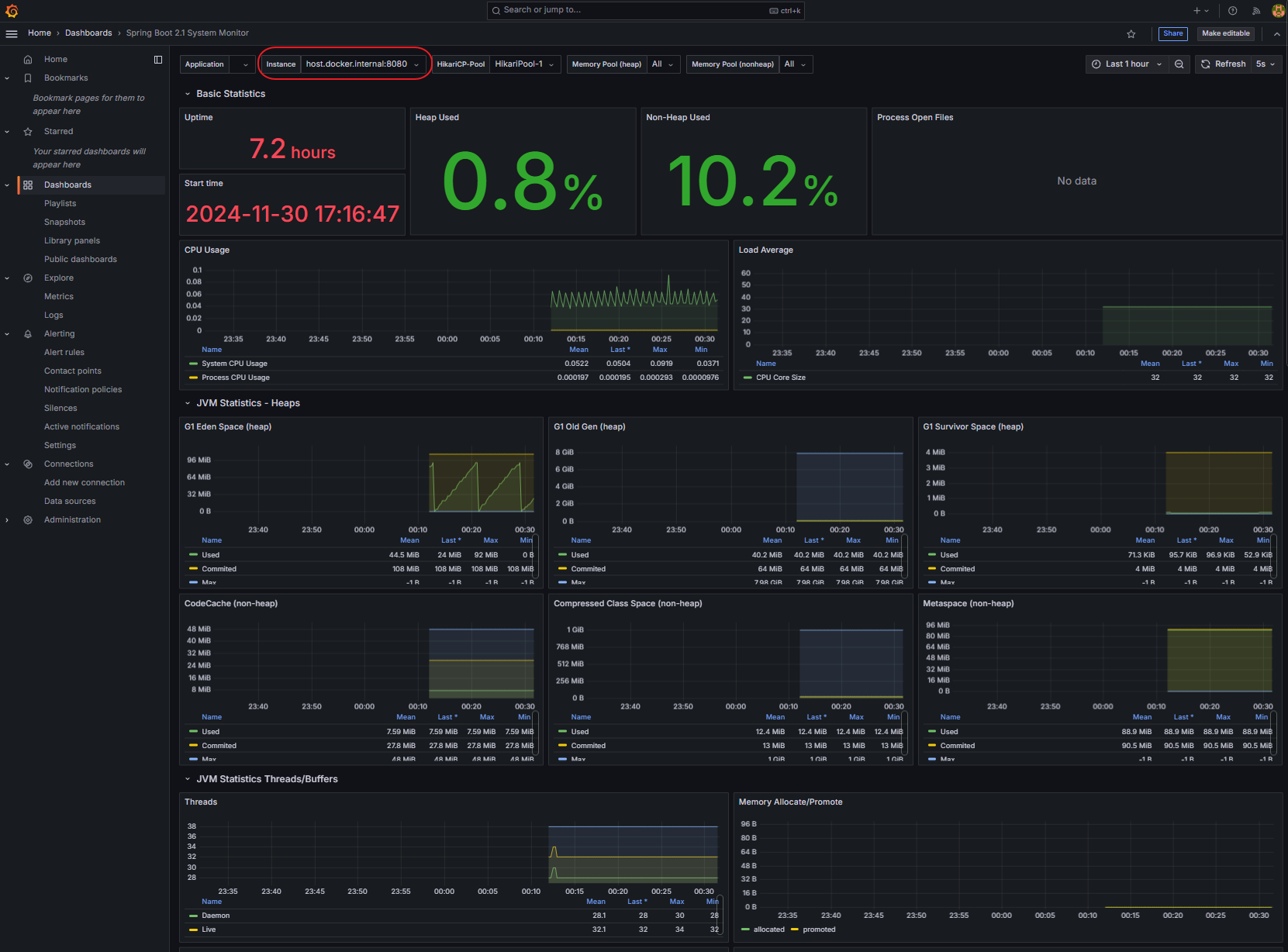The image size is (1288, 952).
Task: Click the Dashboards grid icon in sidebar
Action: [28, 185]
